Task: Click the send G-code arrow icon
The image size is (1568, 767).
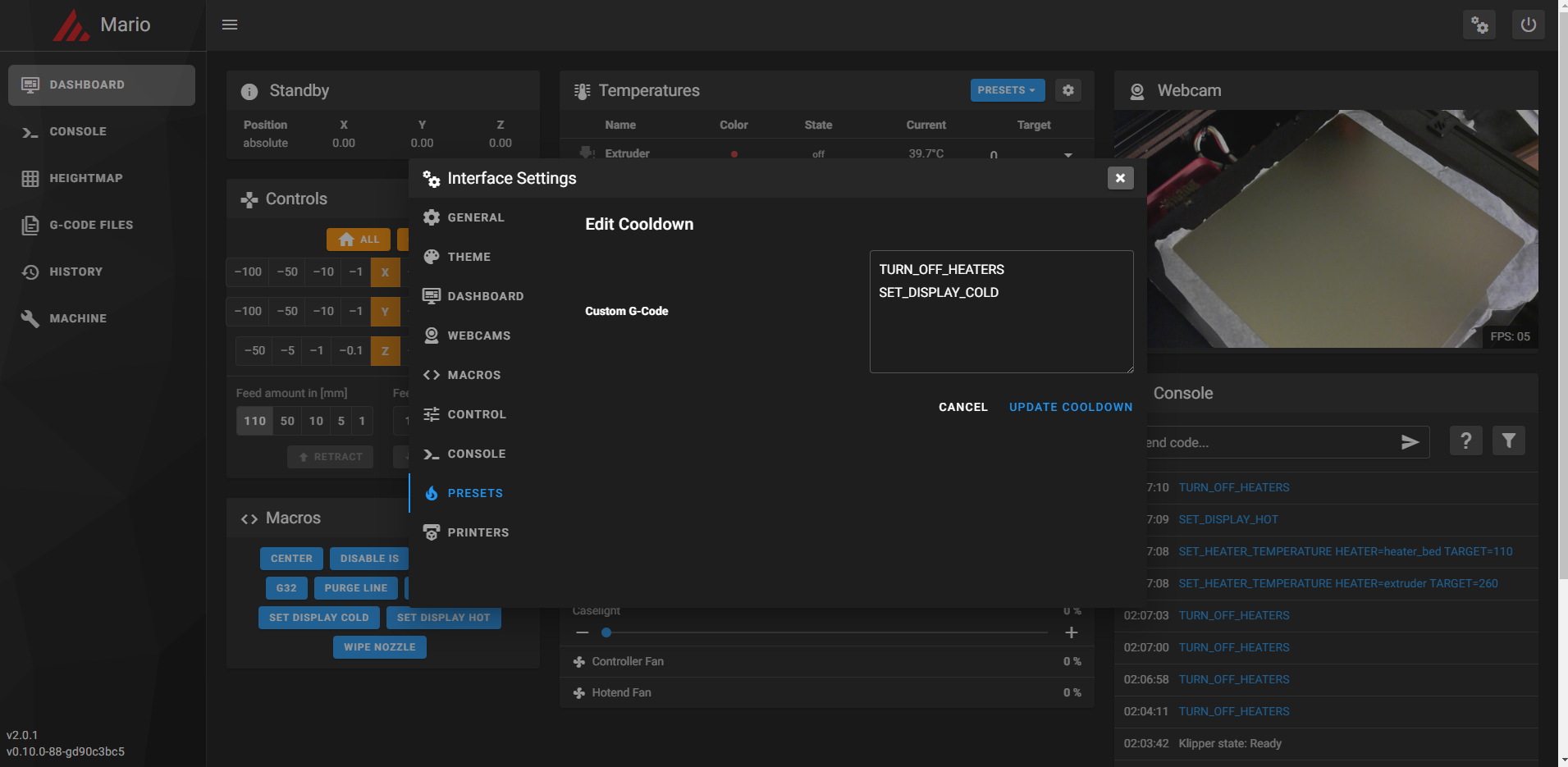Action: [x=1410, y=442]
